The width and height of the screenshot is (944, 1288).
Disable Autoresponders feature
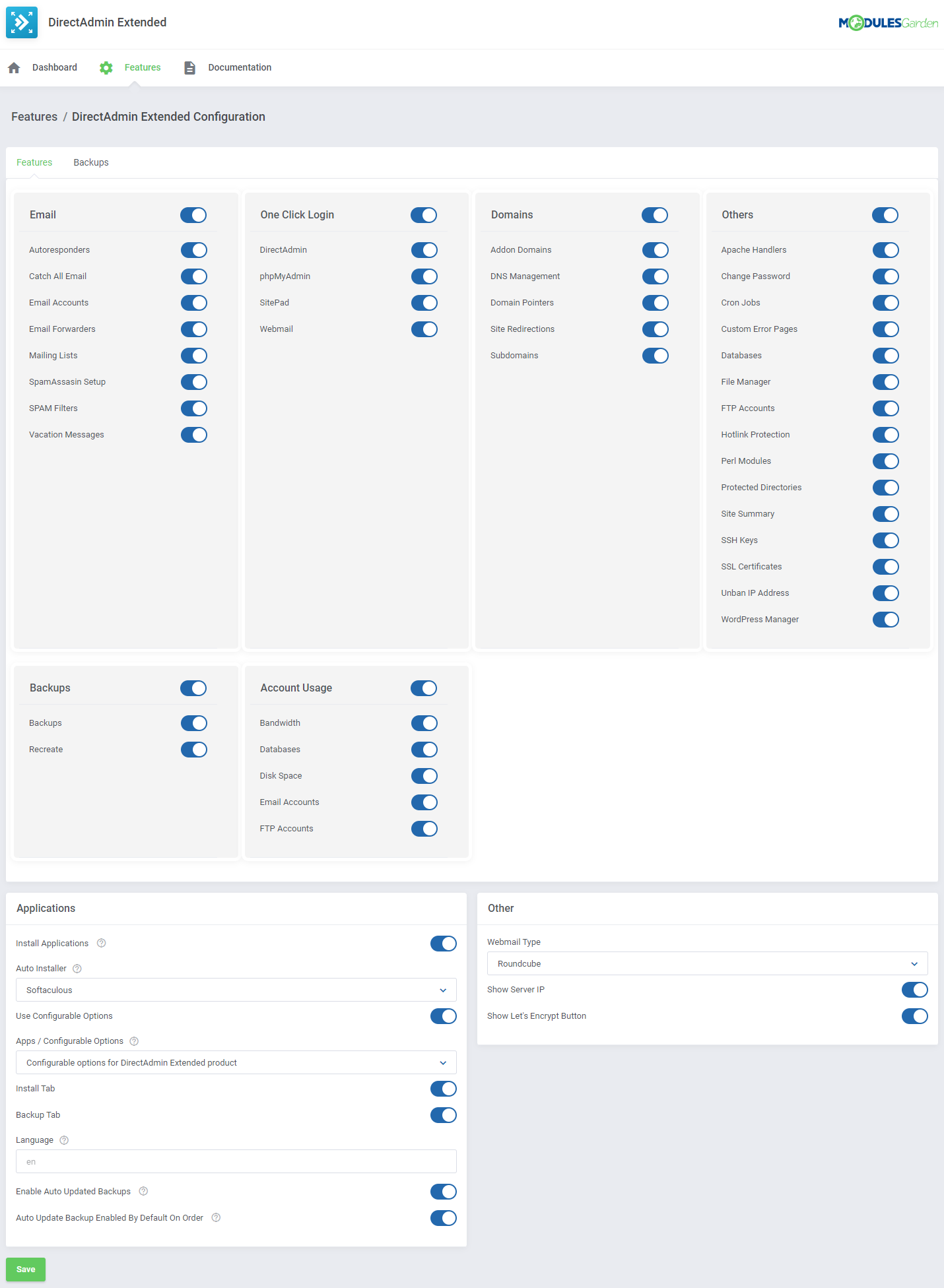click(194, 250)
